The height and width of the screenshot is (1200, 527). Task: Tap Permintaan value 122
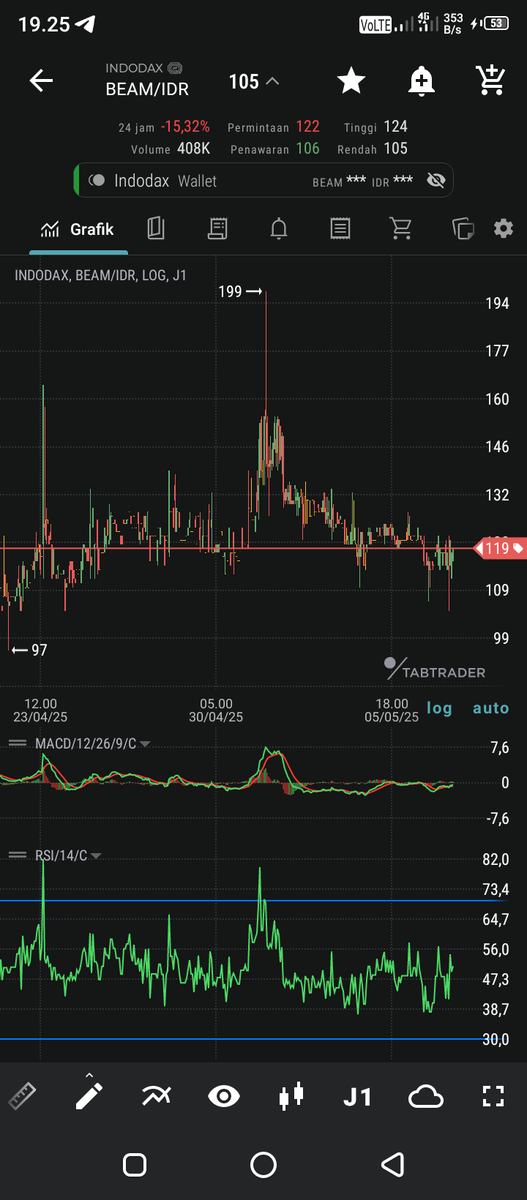[x=307, y=127]
